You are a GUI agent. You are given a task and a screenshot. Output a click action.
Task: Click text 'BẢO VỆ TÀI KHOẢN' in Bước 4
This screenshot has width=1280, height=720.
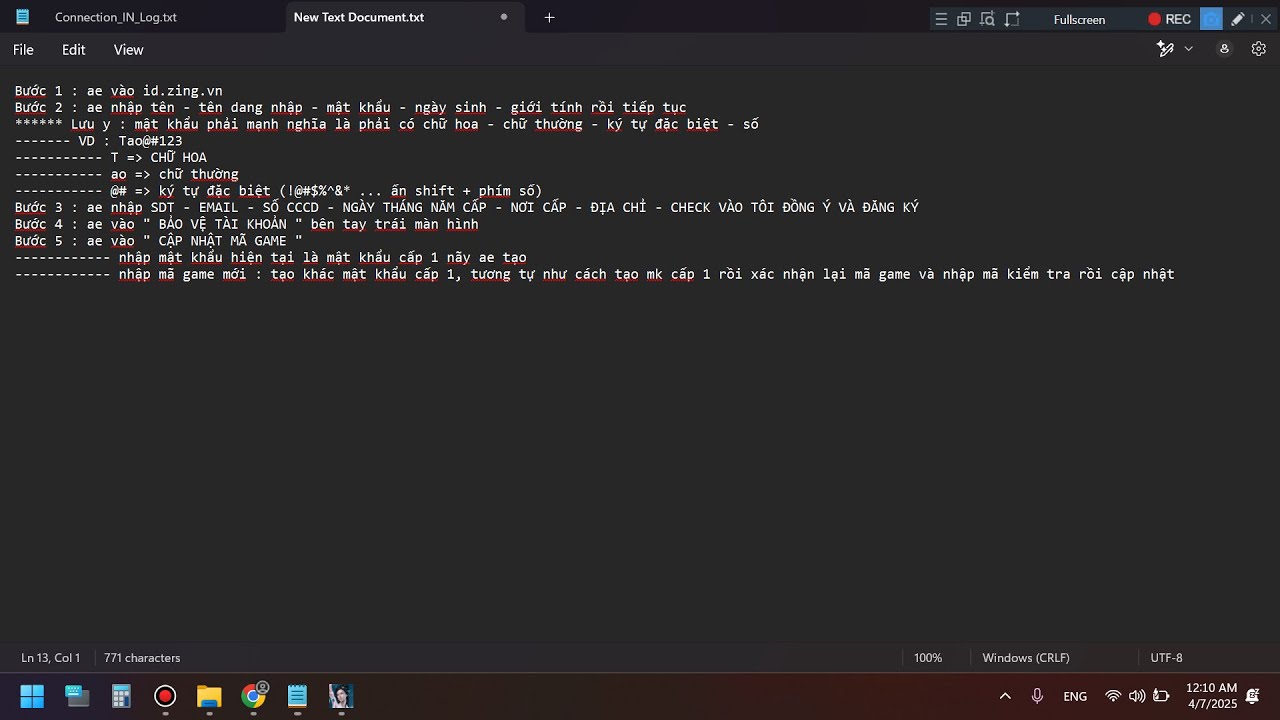pyautogui.click(x=222, y=224)
